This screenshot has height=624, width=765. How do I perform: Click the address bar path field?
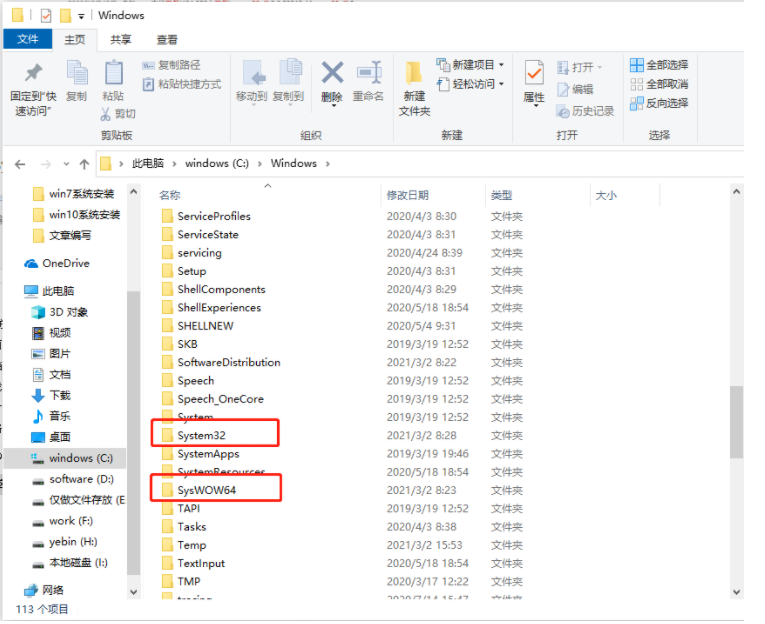click(500, 164)
